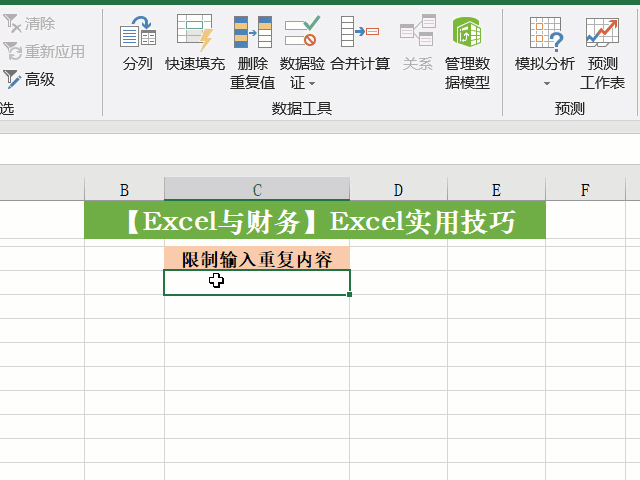640x480 pixels.
Task: Click the 限制输入重复内容 header cell
Action: [257, 259]
